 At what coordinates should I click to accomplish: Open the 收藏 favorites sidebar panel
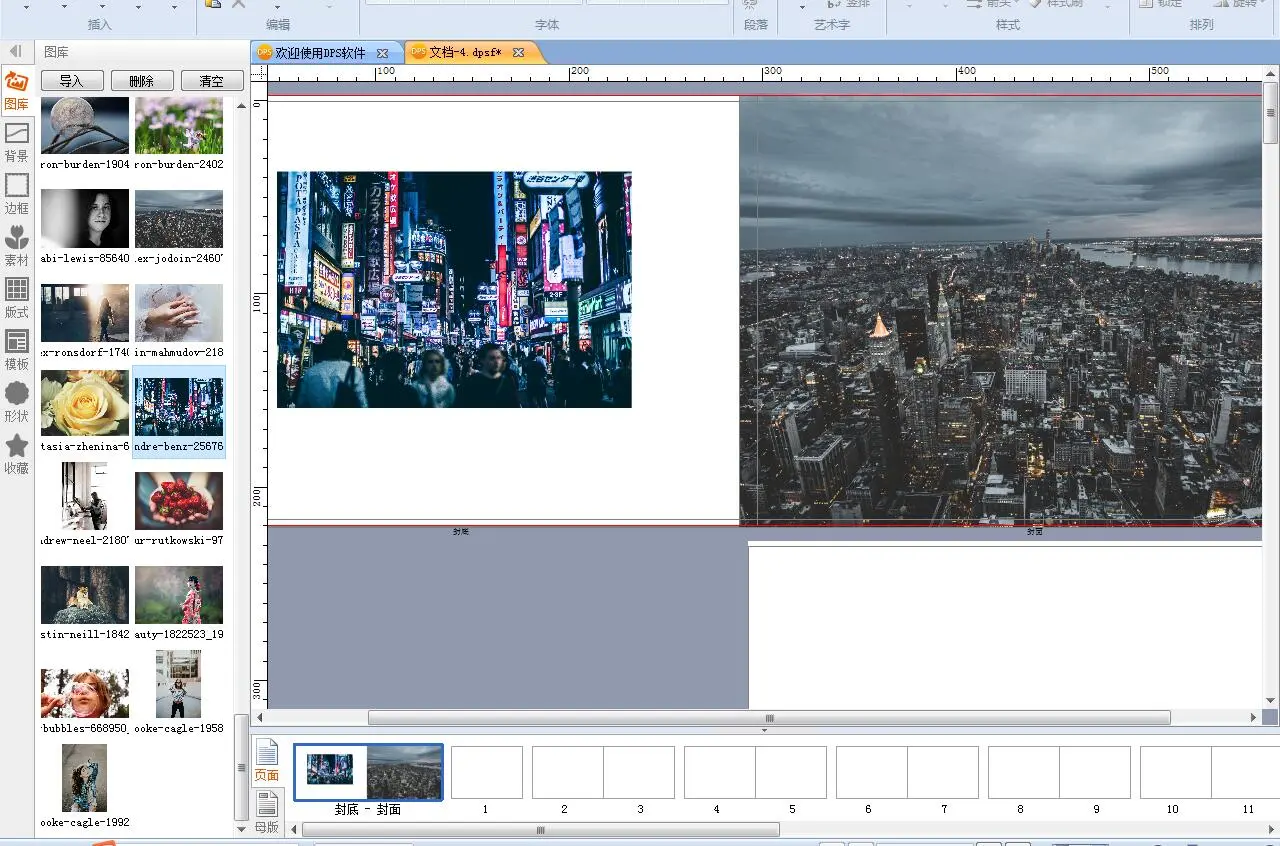(x=16, y=454)
